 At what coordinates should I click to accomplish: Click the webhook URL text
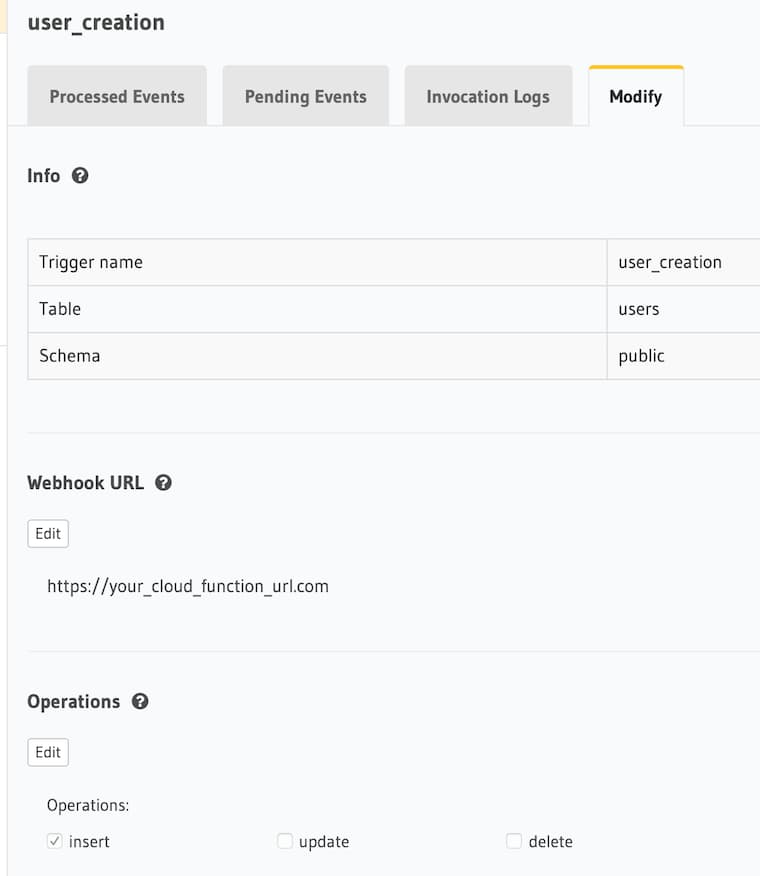coord(188,586)
